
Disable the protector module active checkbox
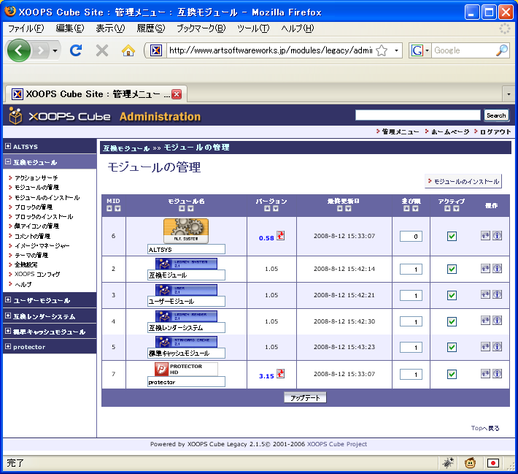tap(452, 374)
